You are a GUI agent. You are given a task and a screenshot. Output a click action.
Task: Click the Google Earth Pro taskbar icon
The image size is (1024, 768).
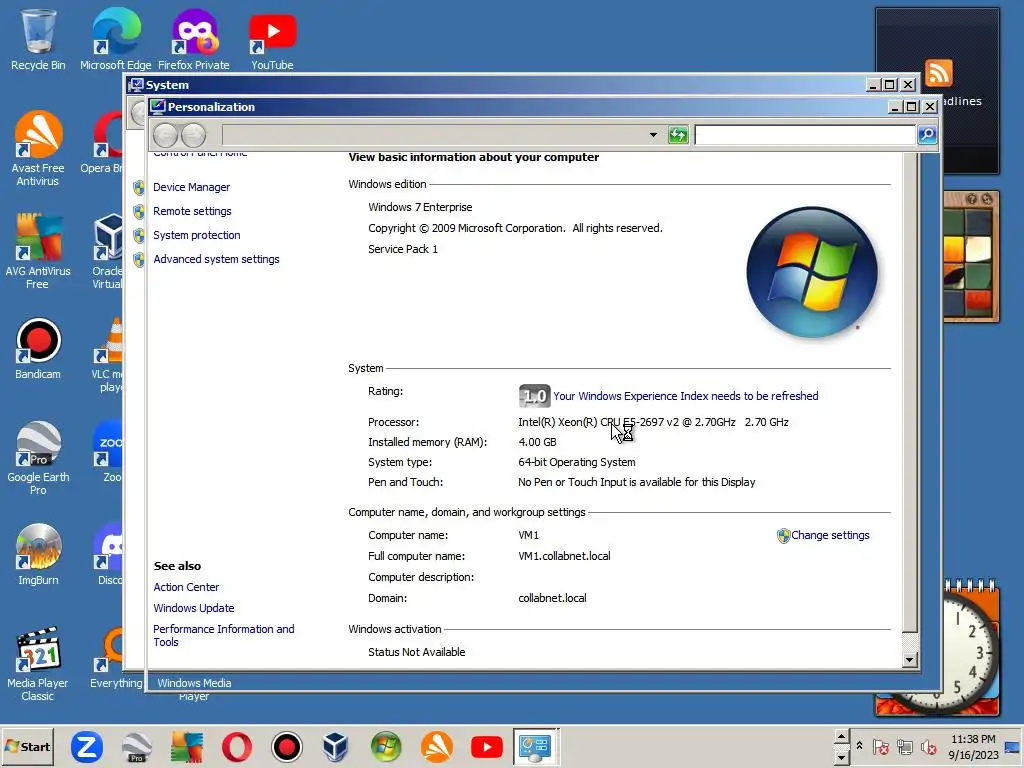[136, 747]
